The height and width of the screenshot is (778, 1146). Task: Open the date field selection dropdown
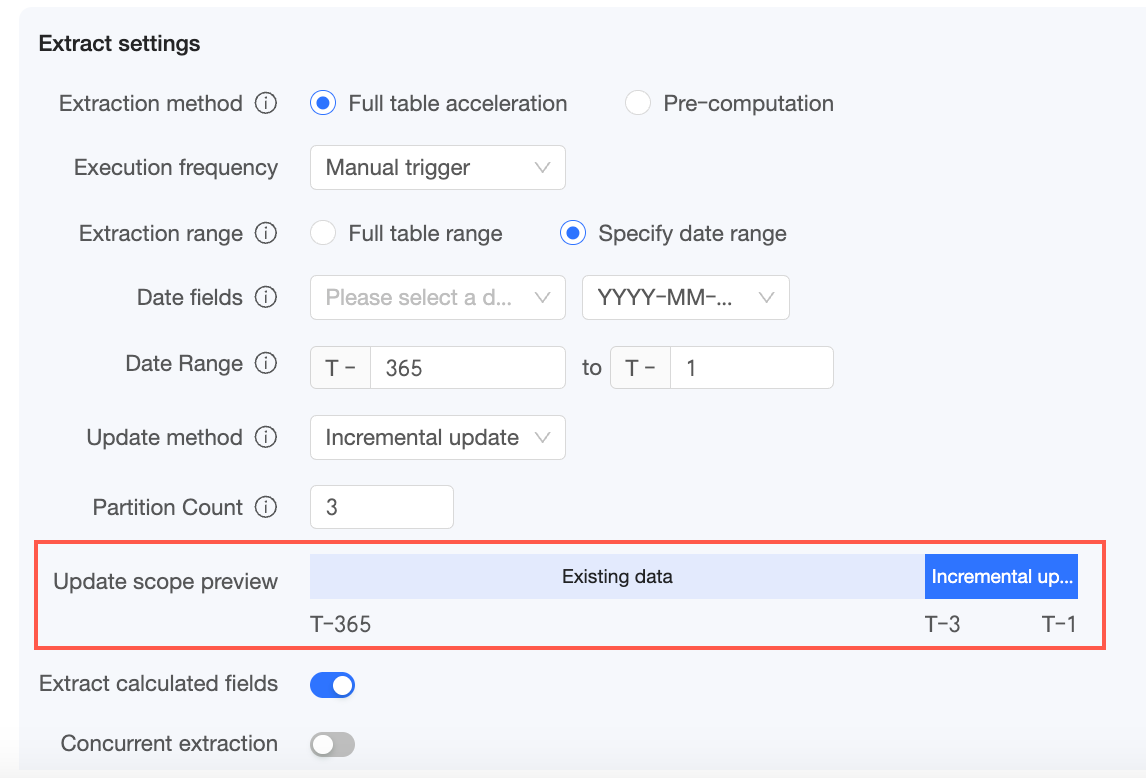(438, 298)
